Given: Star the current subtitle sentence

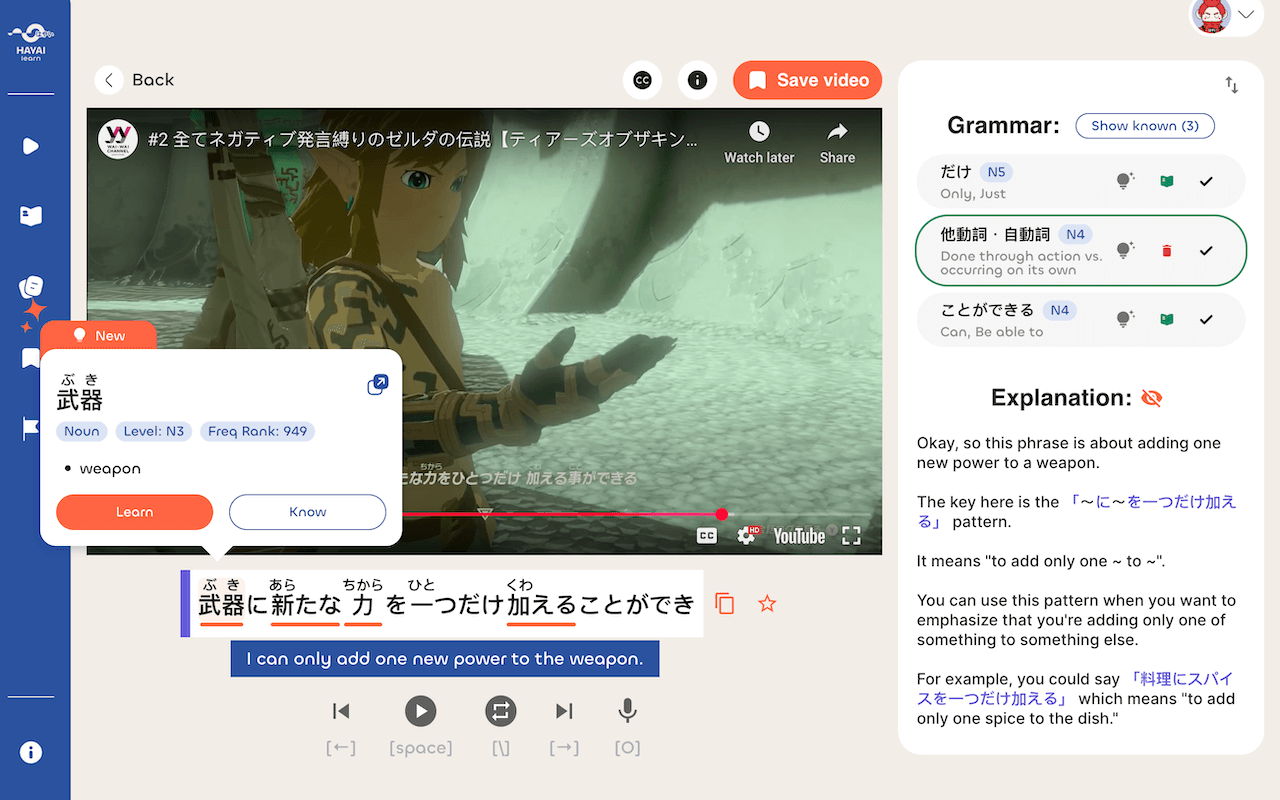Looking at the screenshot, I should (x=766, y=603).
